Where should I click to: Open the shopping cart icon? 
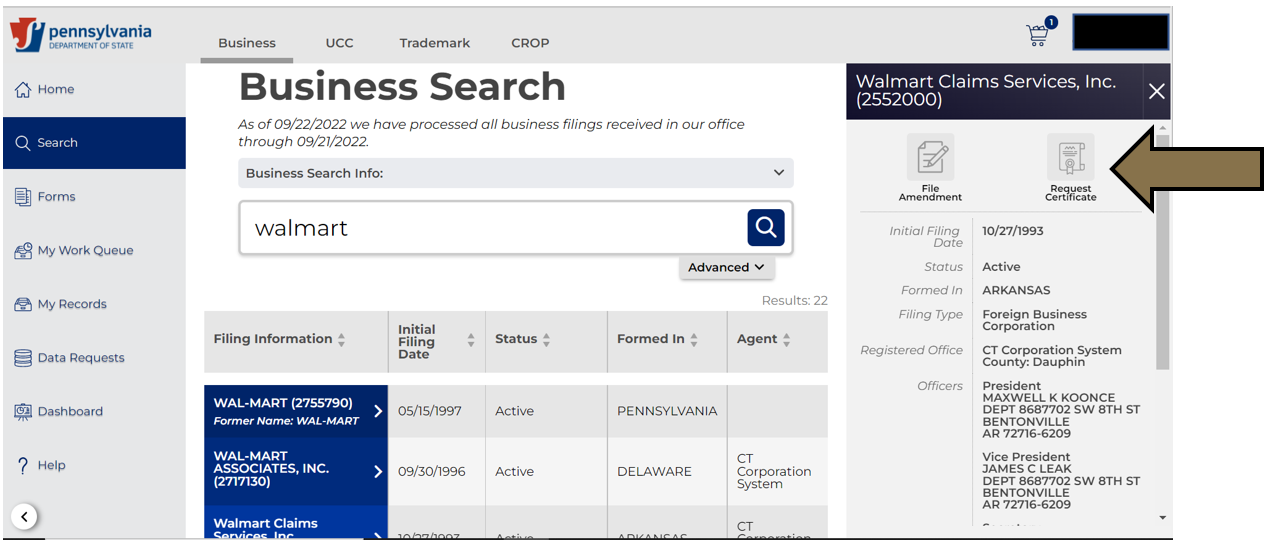(1039, 33)
